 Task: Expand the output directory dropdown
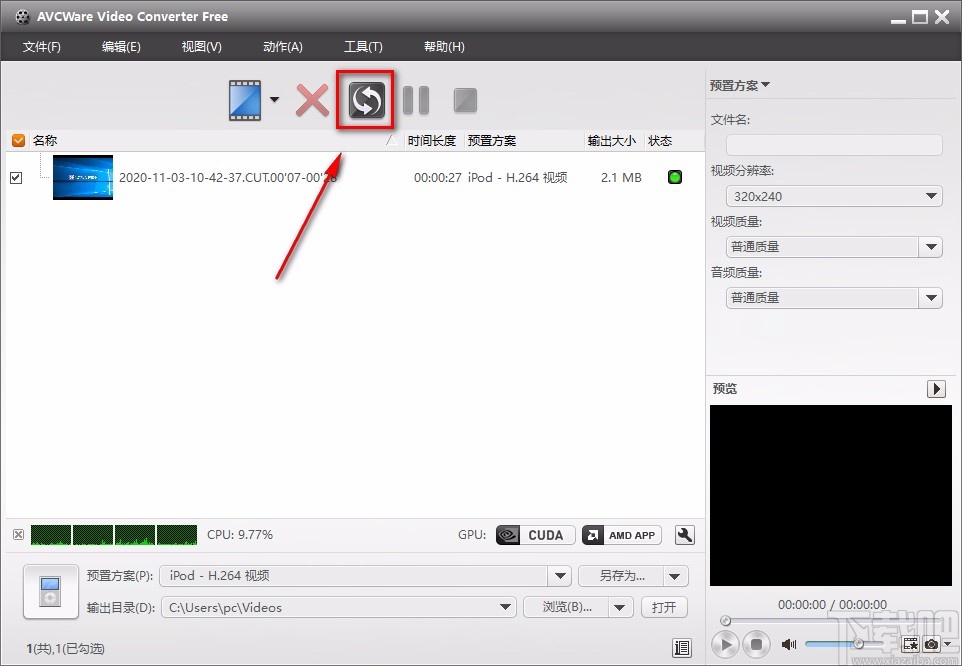click(x=505, y=607)
